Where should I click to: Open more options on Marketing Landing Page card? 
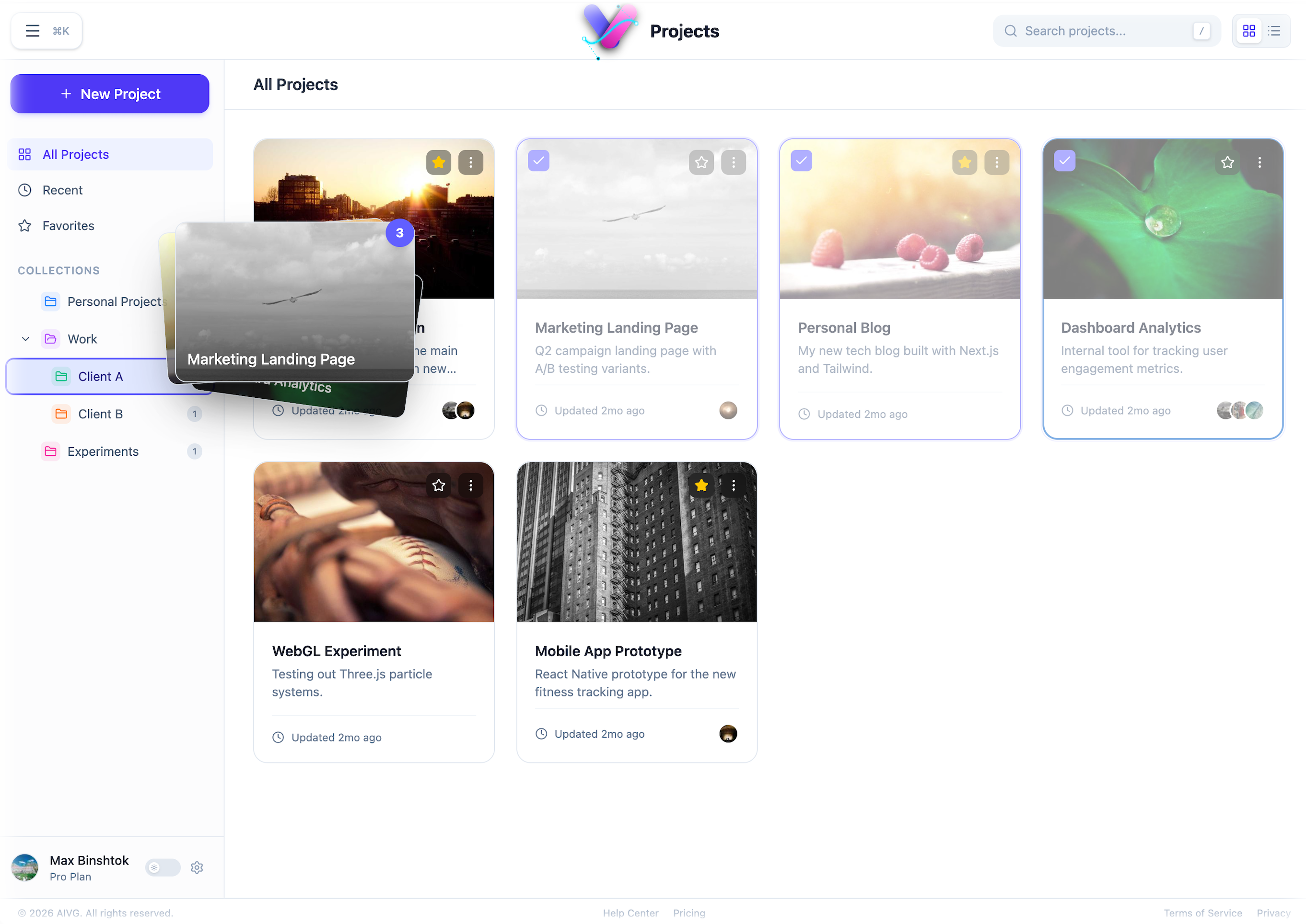[733, 162]
